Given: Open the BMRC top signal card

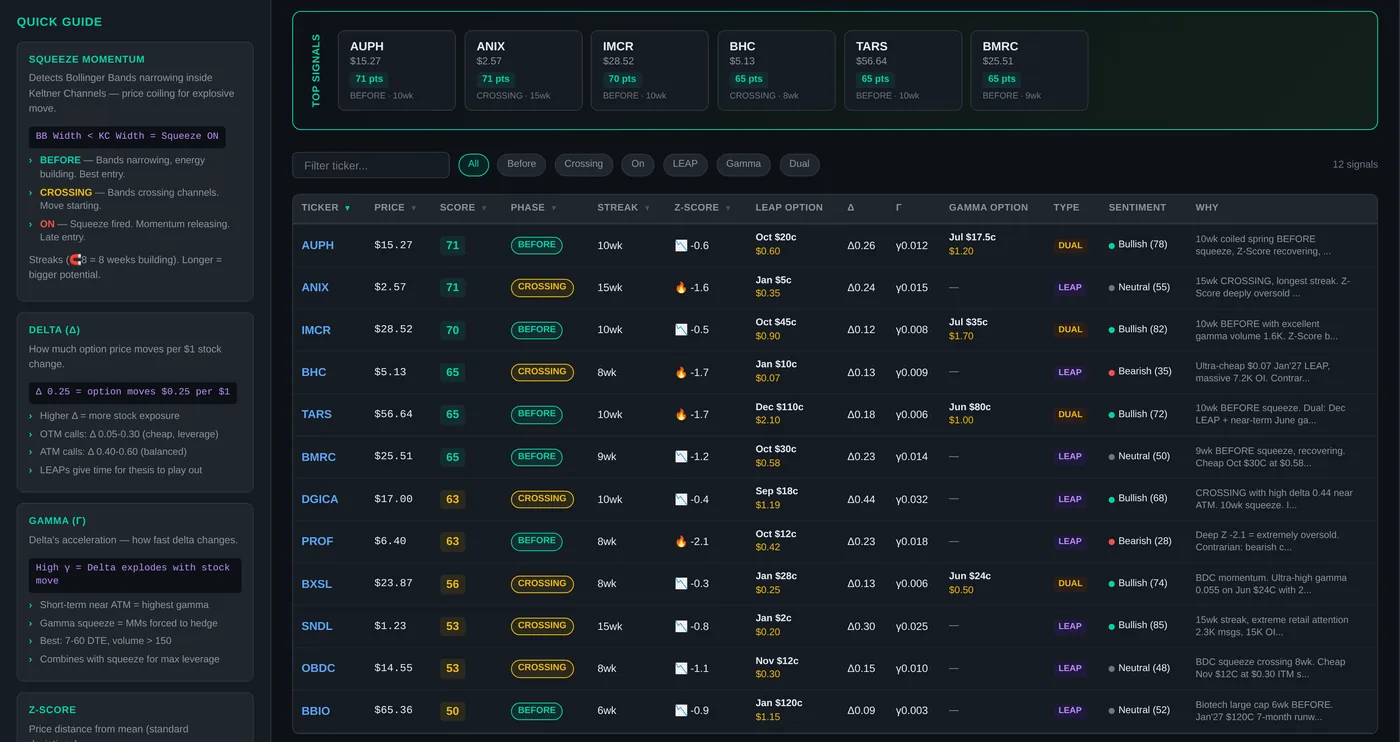Looking at the screenshot, I should tap(1029, 70).
